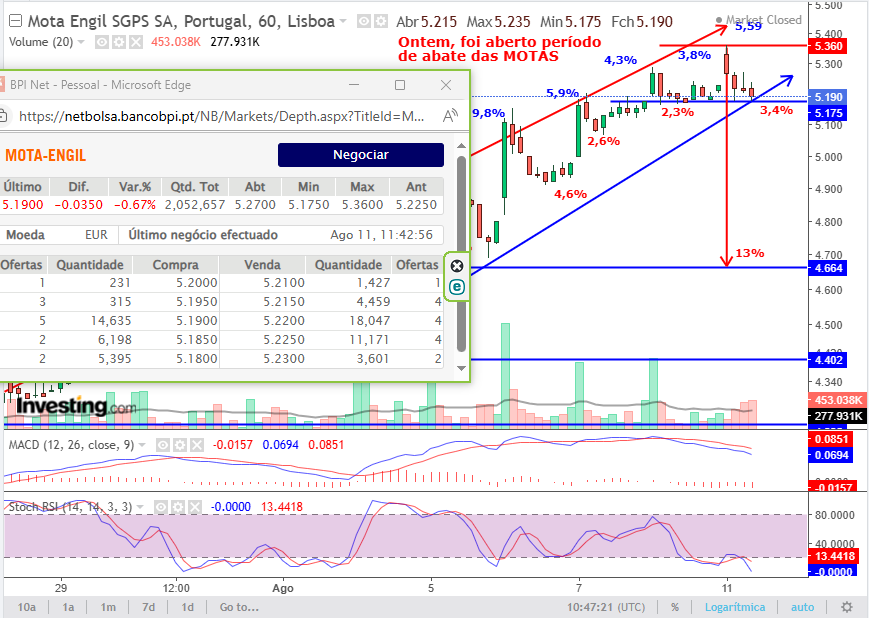Open settings gear for Mota Engil series
The width and height of the screenshot is (869, 618).
pos(381,22)
